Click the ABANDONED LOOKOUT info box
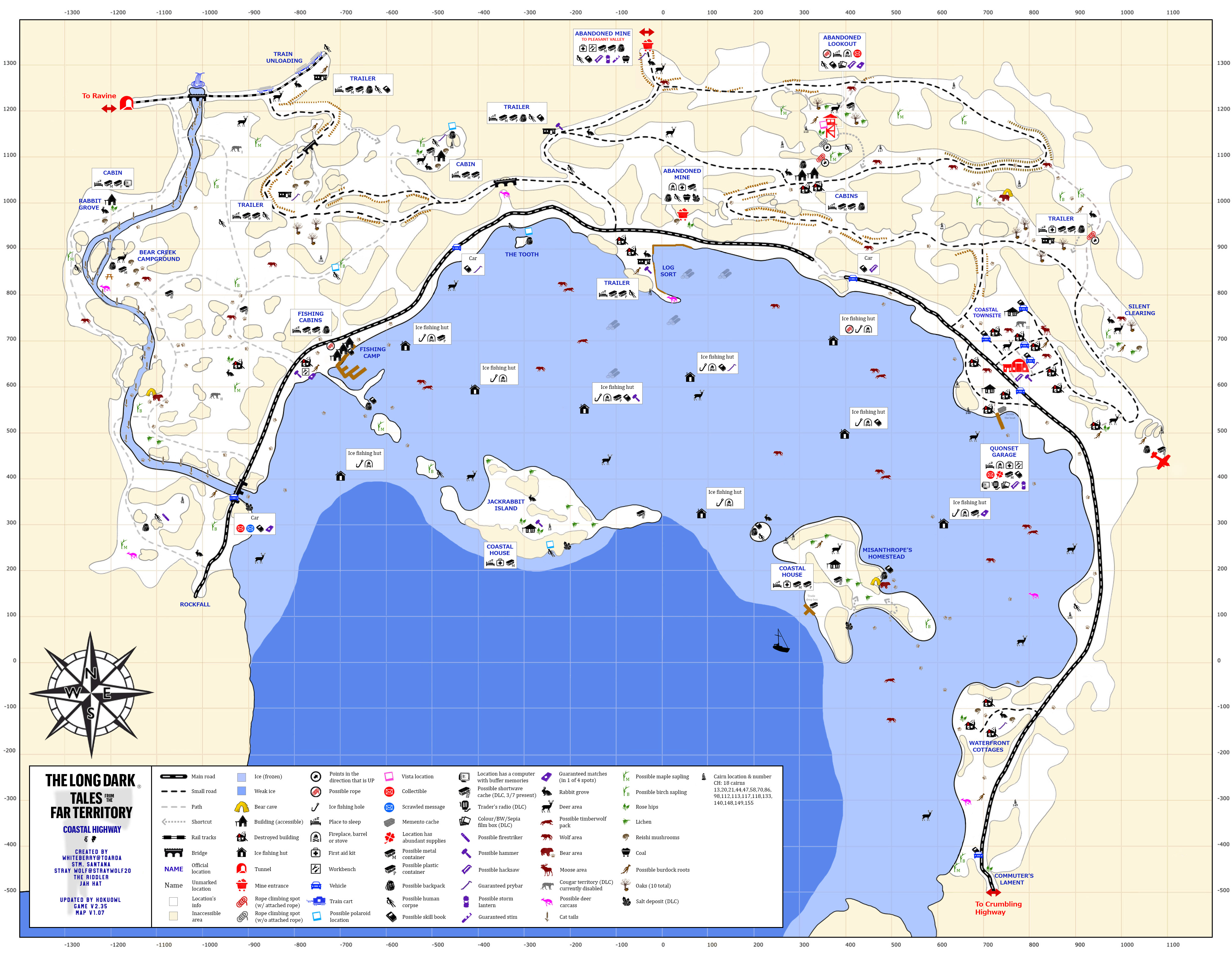This screenshot has width=1232, height=957. coord(842,51)
